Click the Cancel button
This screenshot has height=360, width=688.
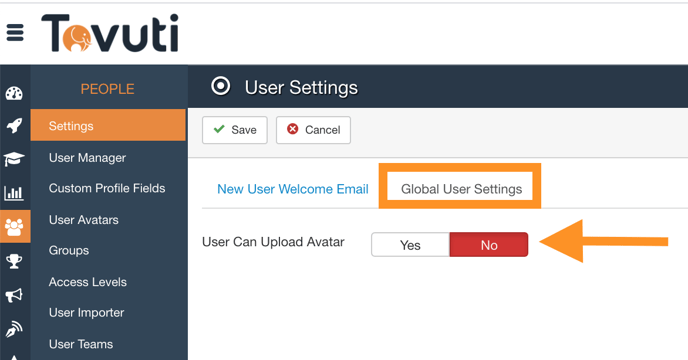pyautogui.click(x=313, y=130)
